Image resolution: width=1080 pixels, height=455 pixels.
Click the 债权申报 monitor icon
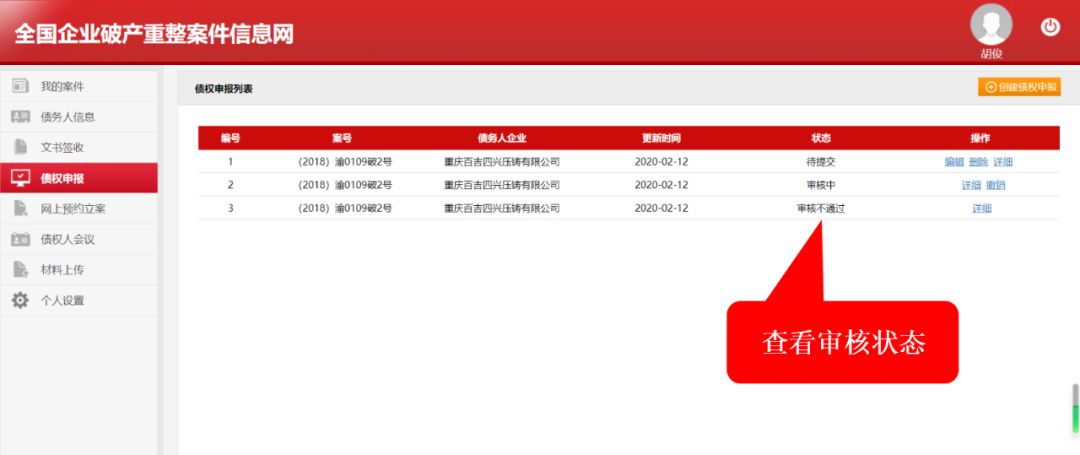pyautogui.click(x=21, y=178)
